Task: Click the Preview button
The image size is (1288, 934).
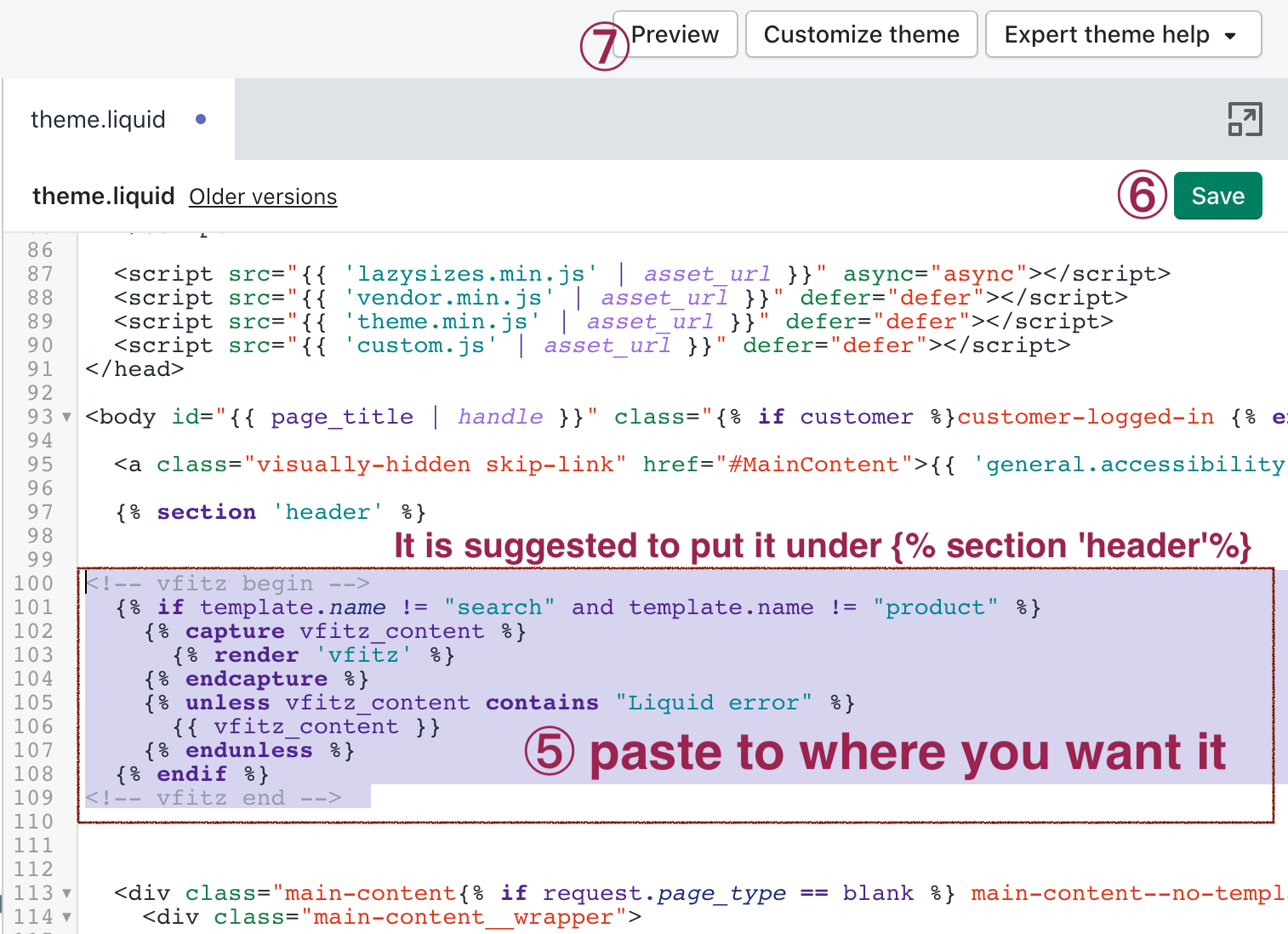Action: (x=675, y=35)
